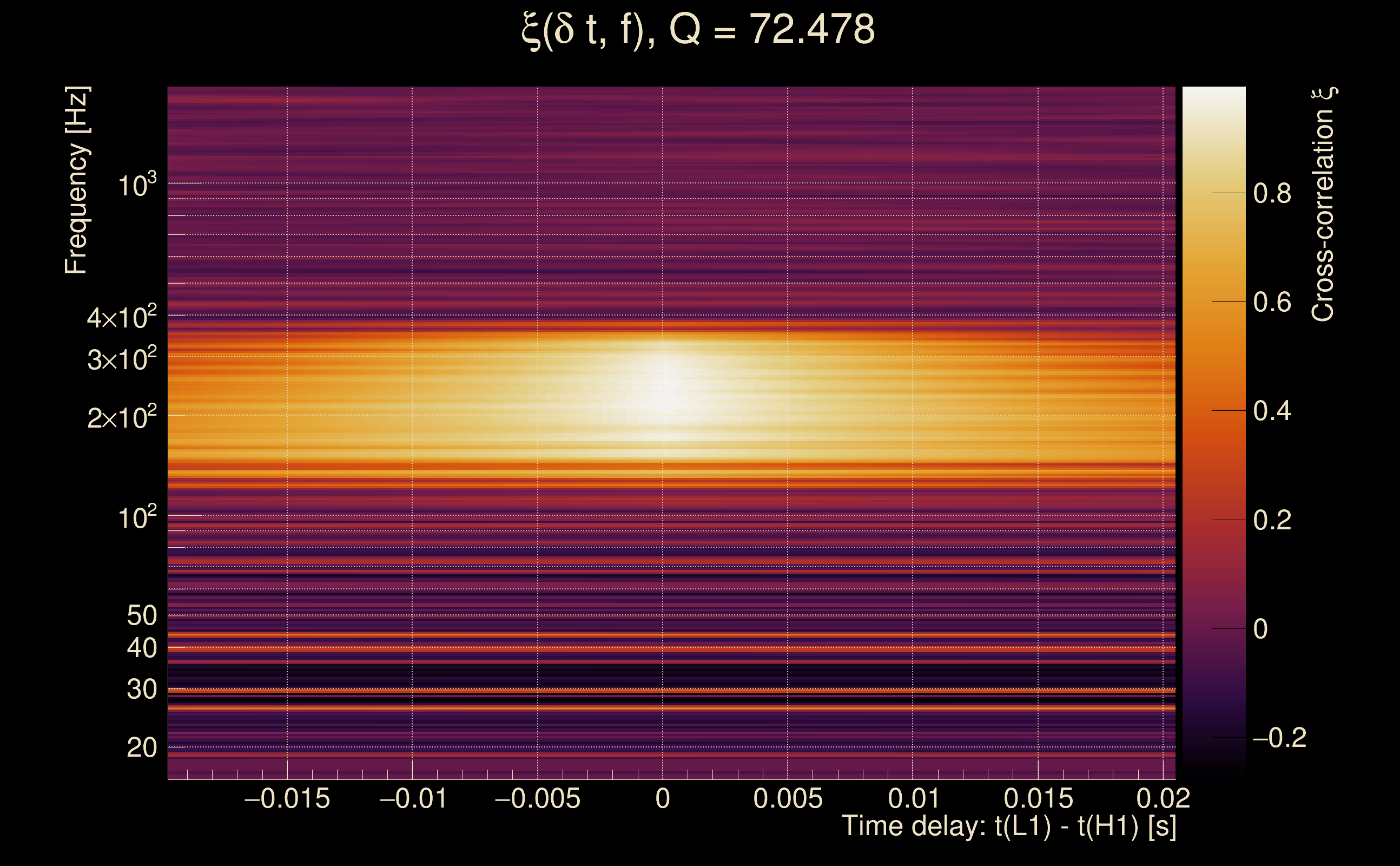Click the y-axis tick label 20
The image size is (1400, 866).
point(141,747)
